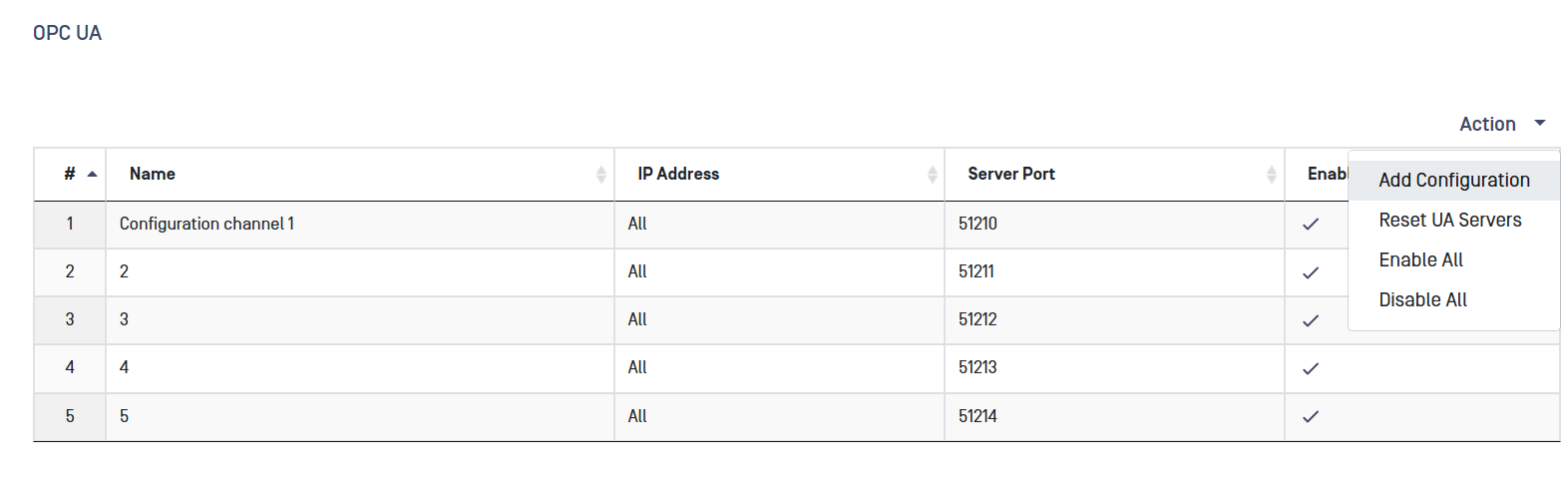Click the Action dropdown caret arrow

[x=1540, y=123]
